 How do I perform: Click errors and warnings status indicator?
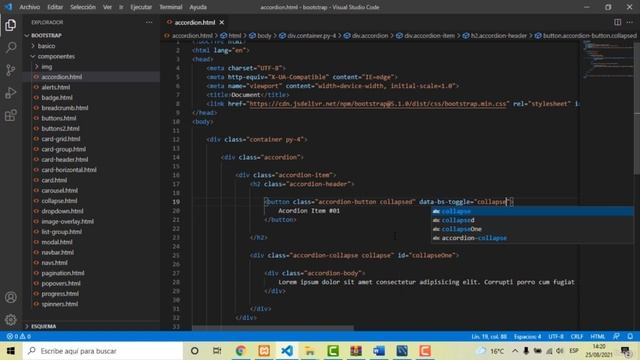click(x=19, y=336)
